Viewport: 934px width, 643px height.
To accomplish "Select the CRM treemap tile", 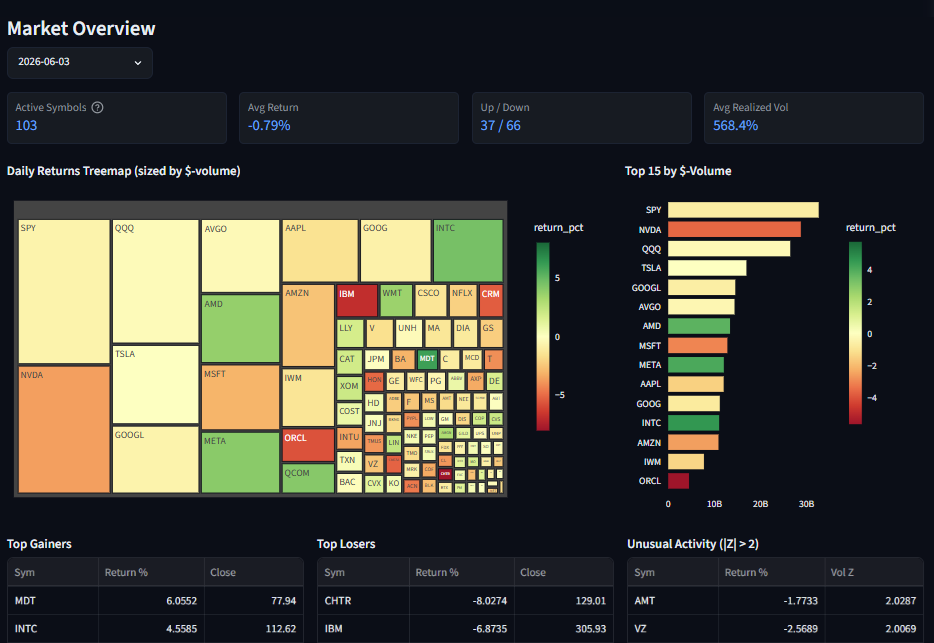I will point(491,301).
